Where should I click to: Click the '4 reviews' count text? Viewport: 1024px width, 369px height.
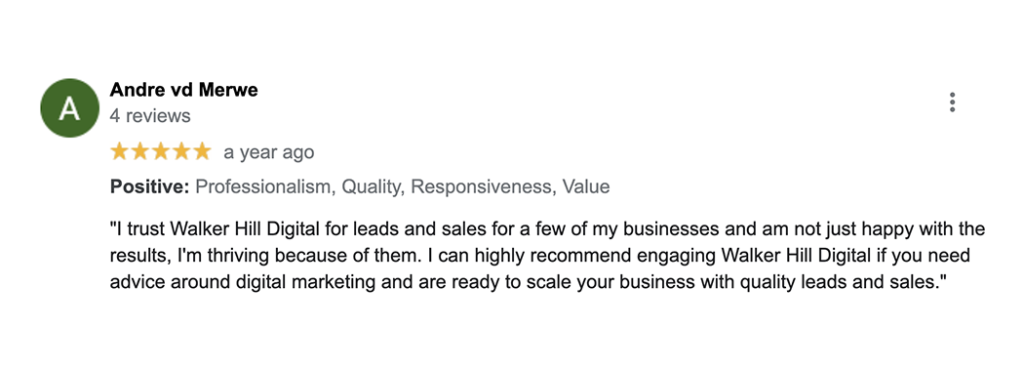point(150,116)
